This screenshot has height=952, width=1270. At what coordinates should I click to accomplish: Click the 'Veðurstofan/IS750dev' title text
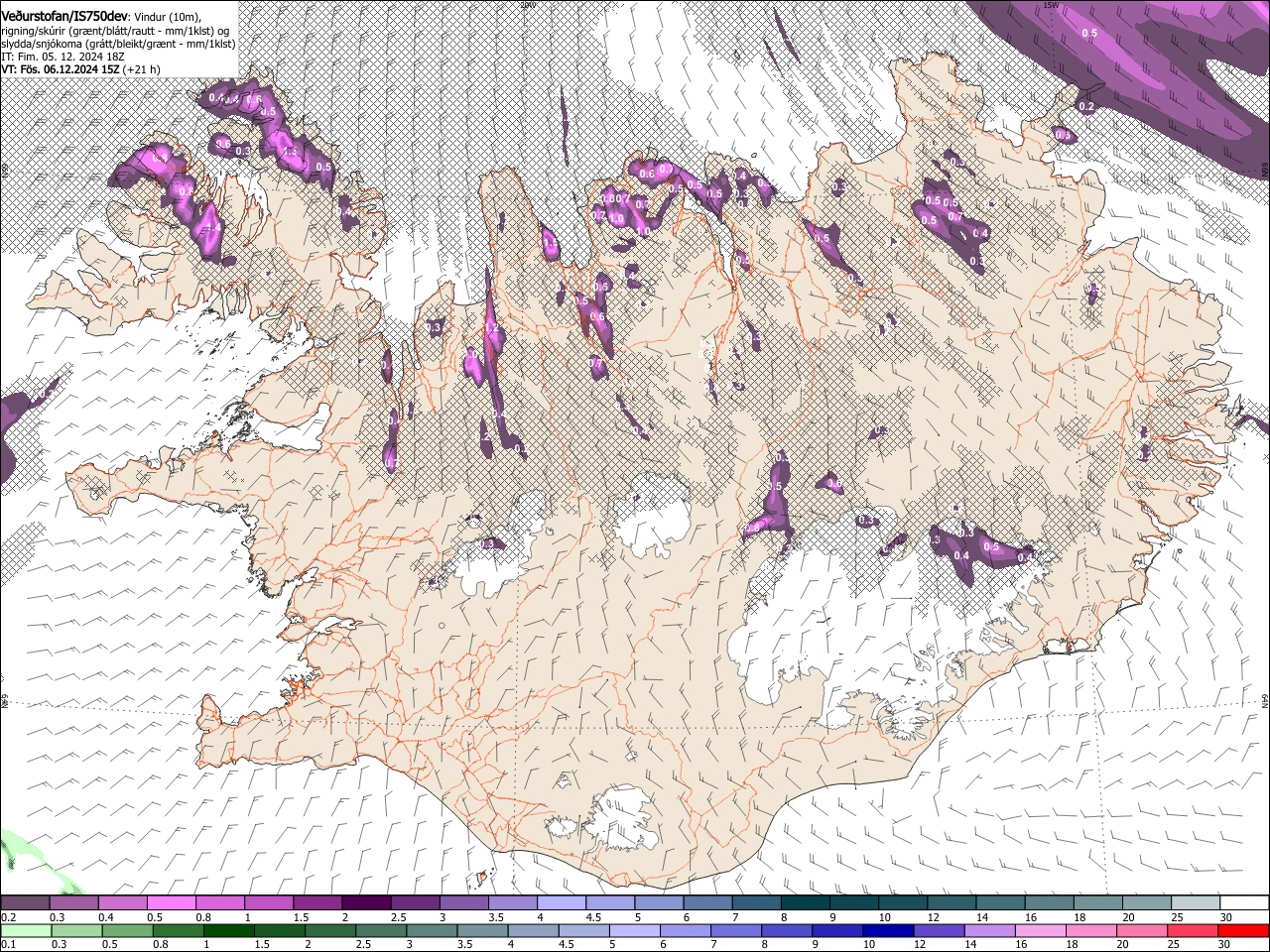[63, 17]
